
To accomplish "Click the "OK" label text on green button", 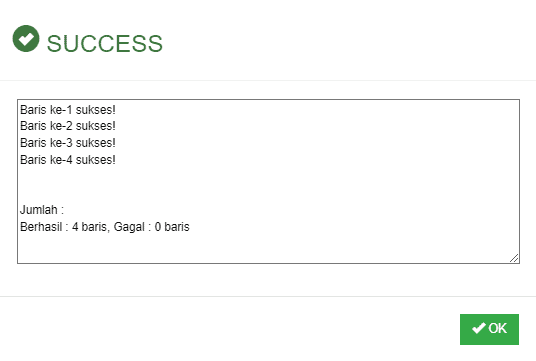I will pyautogui.click(x=497, y=329).
